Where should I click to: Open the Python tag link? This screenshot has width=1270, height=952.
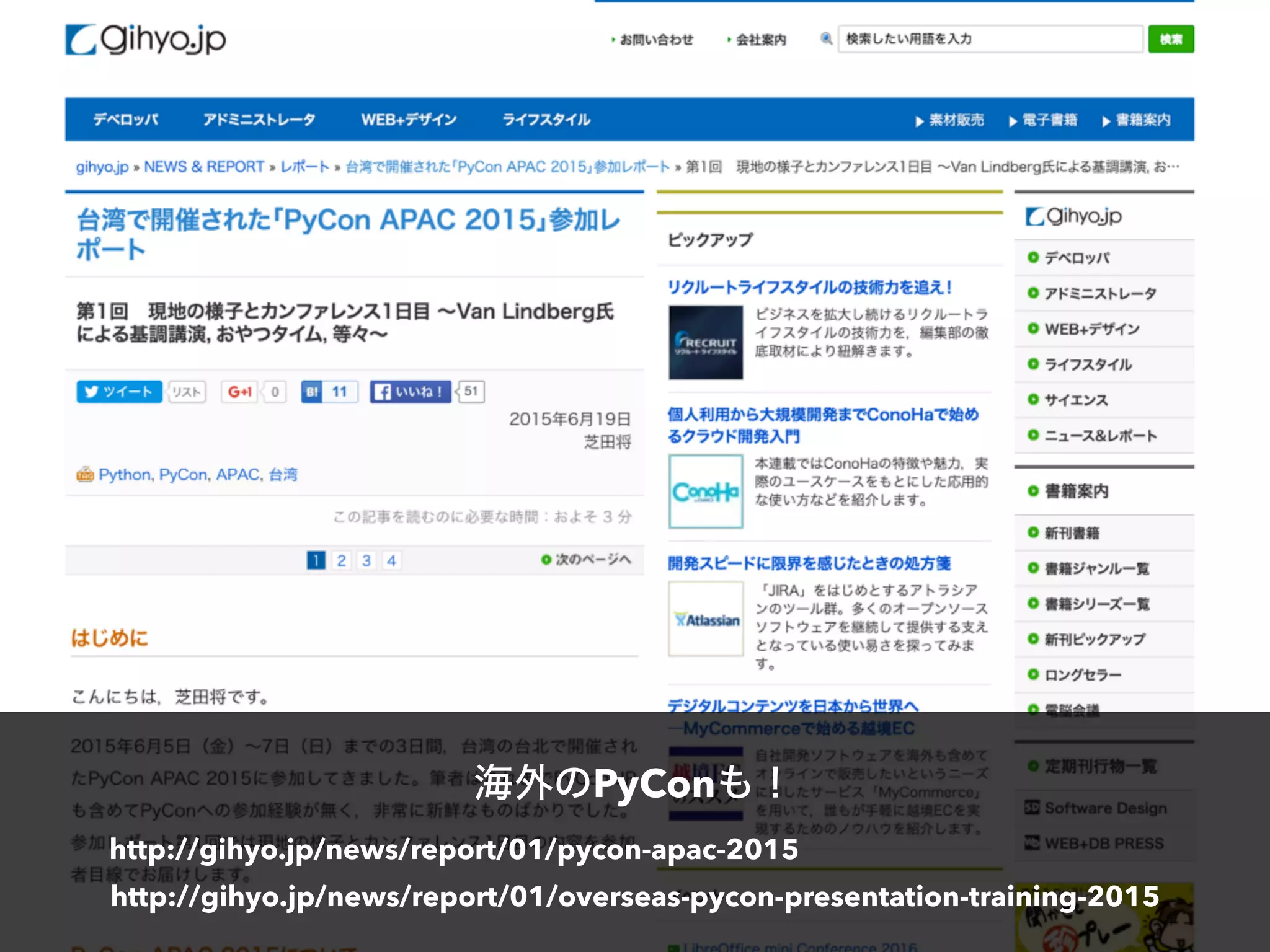[x=125, y=475]
